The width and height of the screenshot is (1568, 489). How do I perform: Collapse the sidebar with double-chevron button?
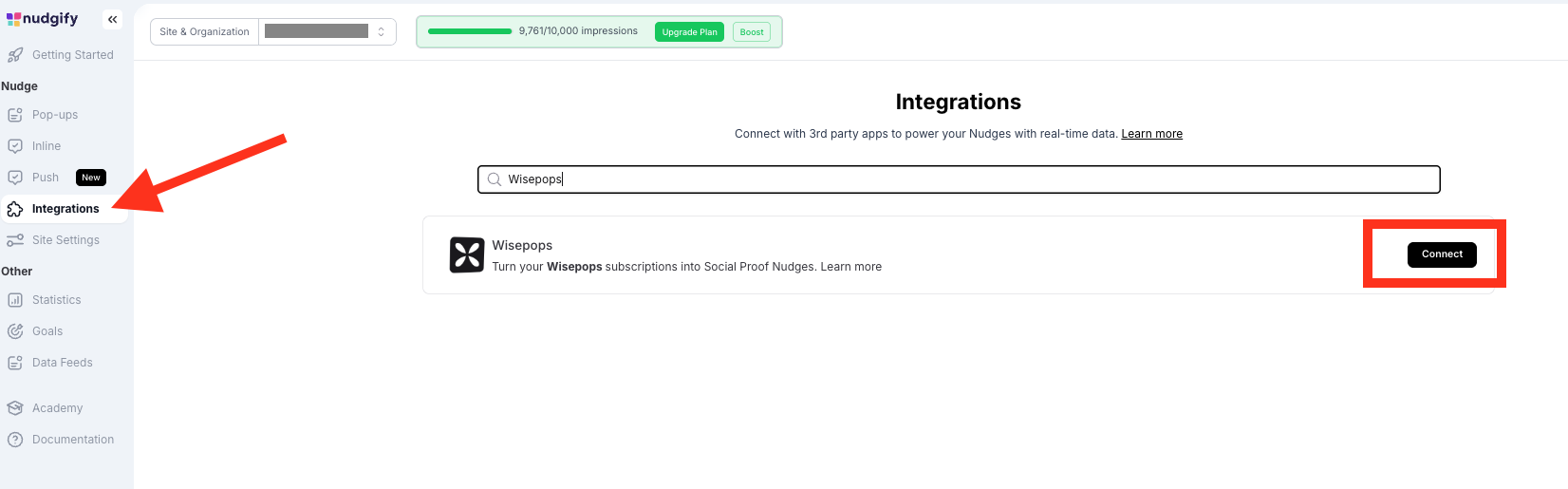coord(113,19)
